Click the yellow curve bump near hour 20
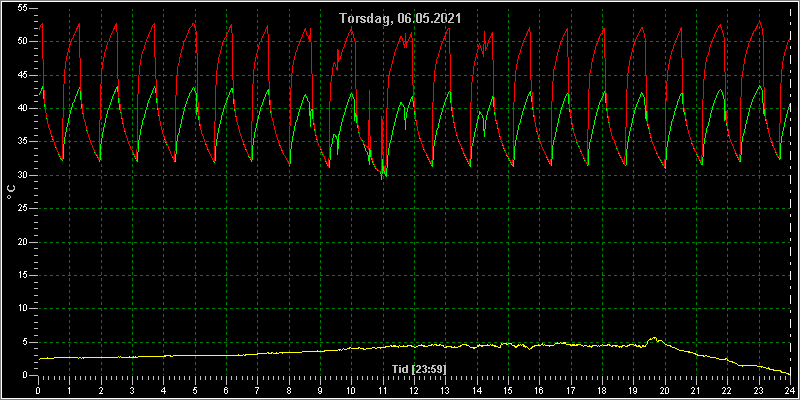The width and height of the screenshot is (800, 400). point(654,339)
